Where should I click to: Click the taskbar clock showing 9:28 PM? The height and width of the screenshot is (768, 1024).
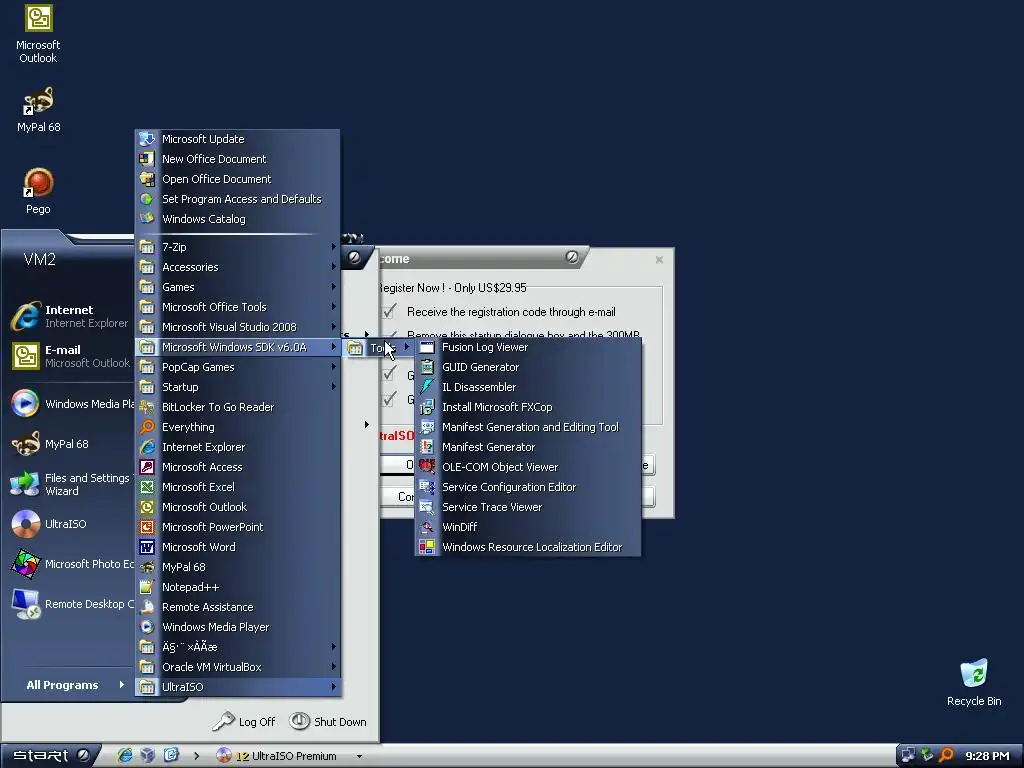pyautogui.click(x=987, y=756)
